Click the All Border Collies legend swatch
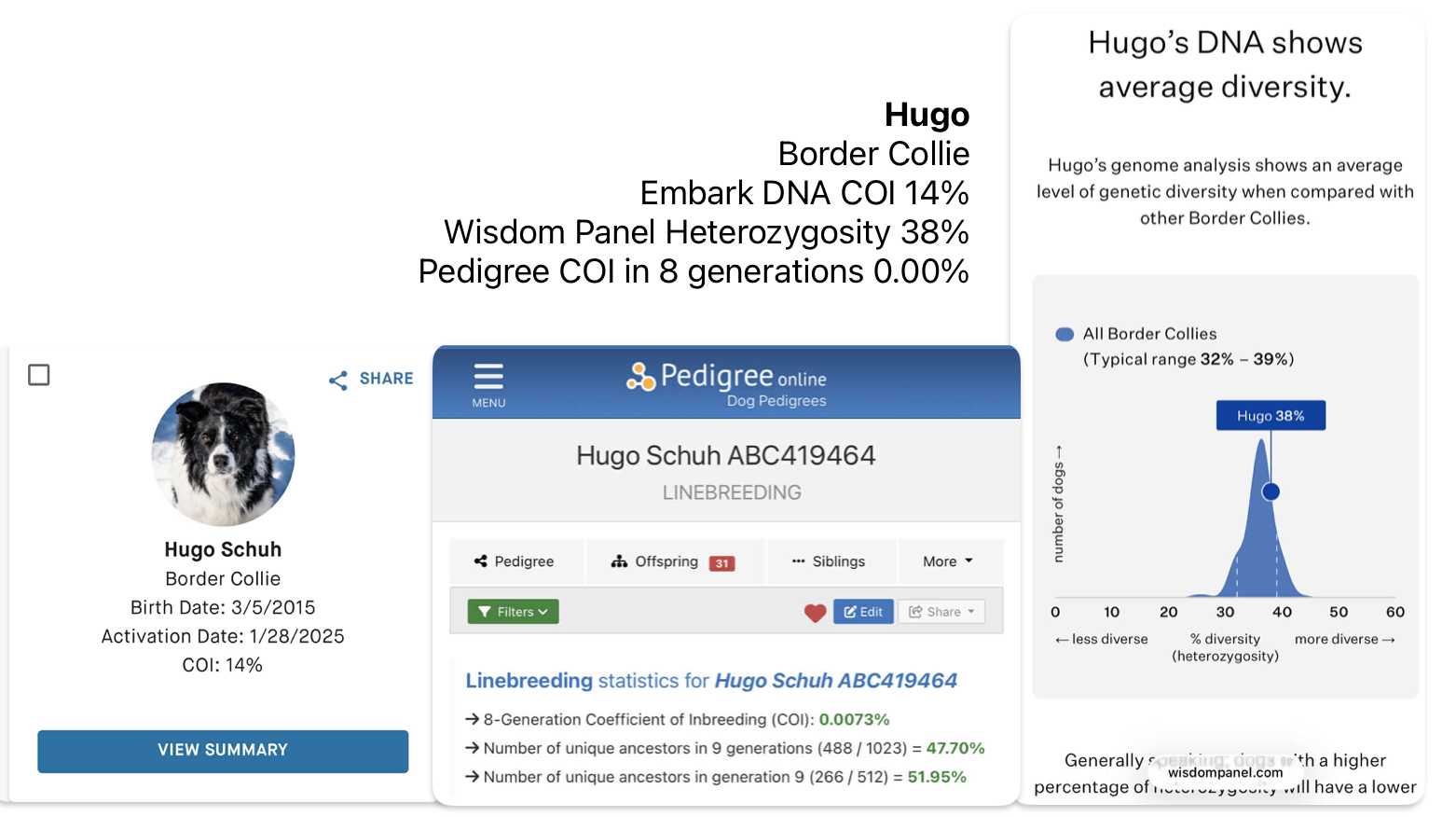The image size is (1456, 817). 1064,334
